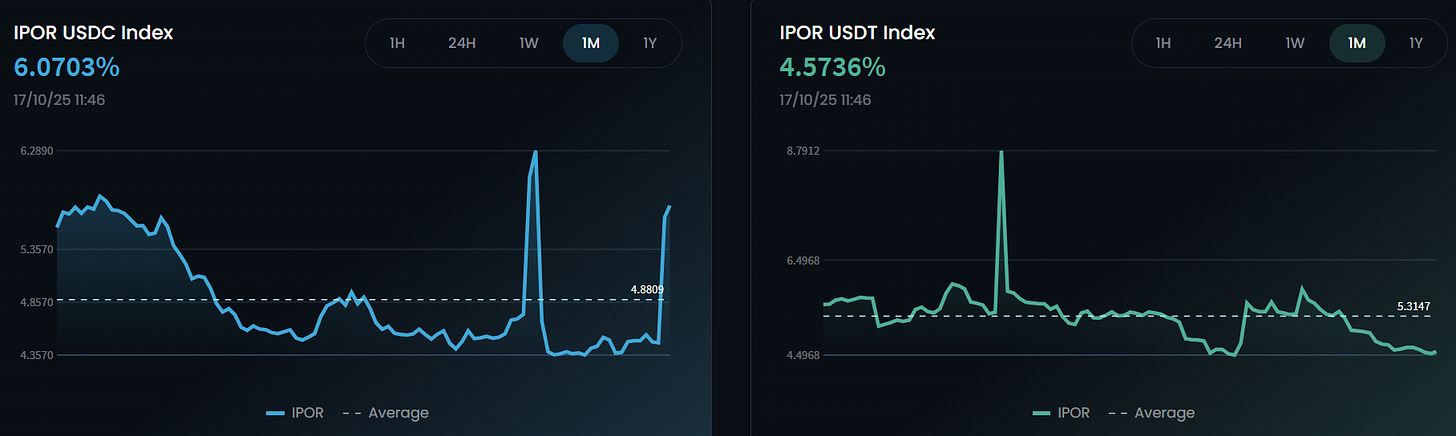Click the 4.5736% USDT index value

tap(832, 68)
